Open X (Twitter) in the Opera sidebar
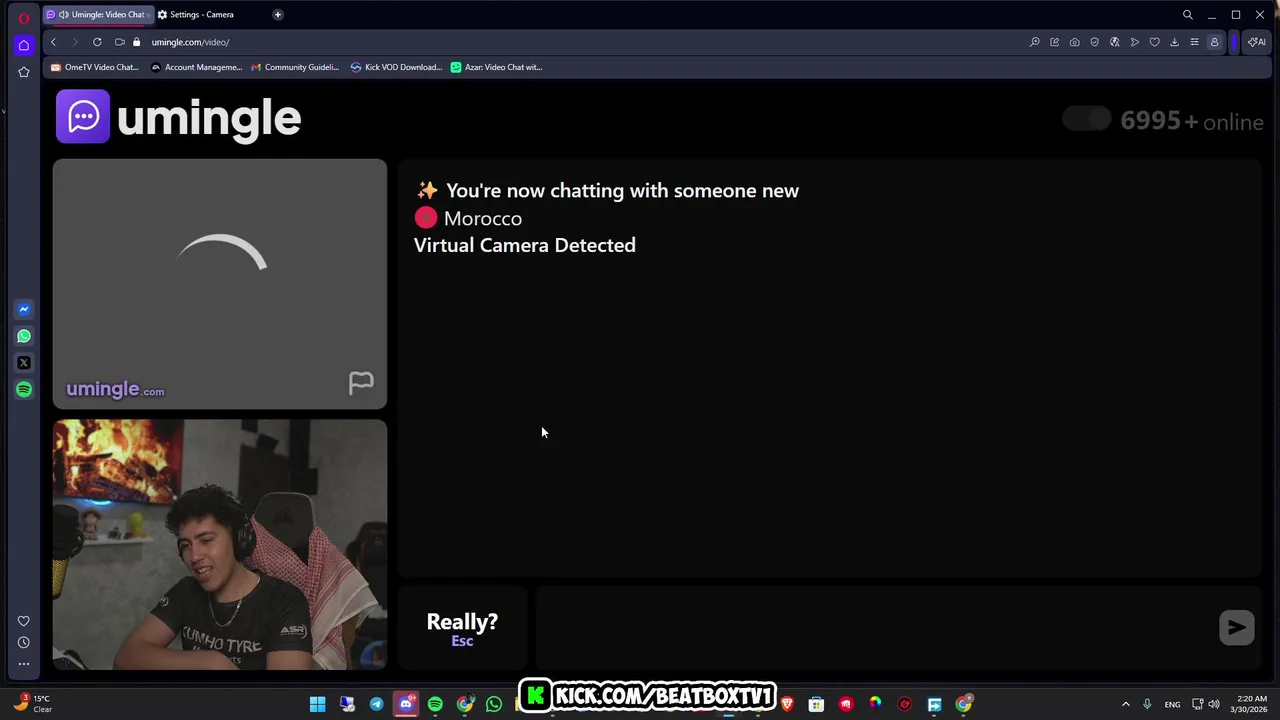1280x720 pixels. pyautogui.click(x=24, y=363)
